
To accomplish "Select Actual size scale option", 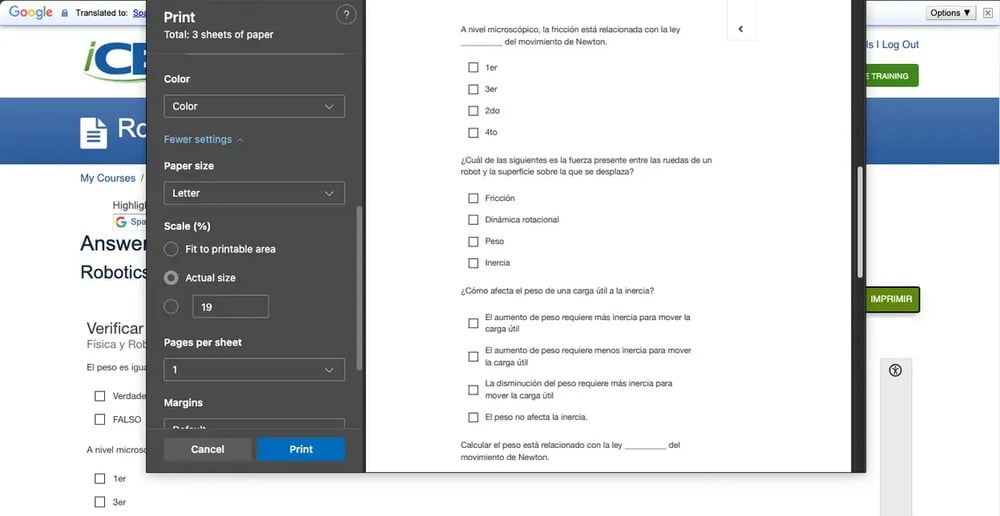I will (171, 278).
